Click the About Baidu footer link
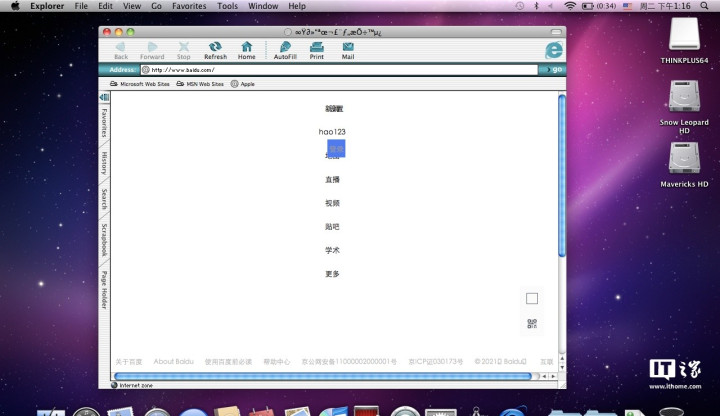Screen dimensions: 720x416 (174, 361)
